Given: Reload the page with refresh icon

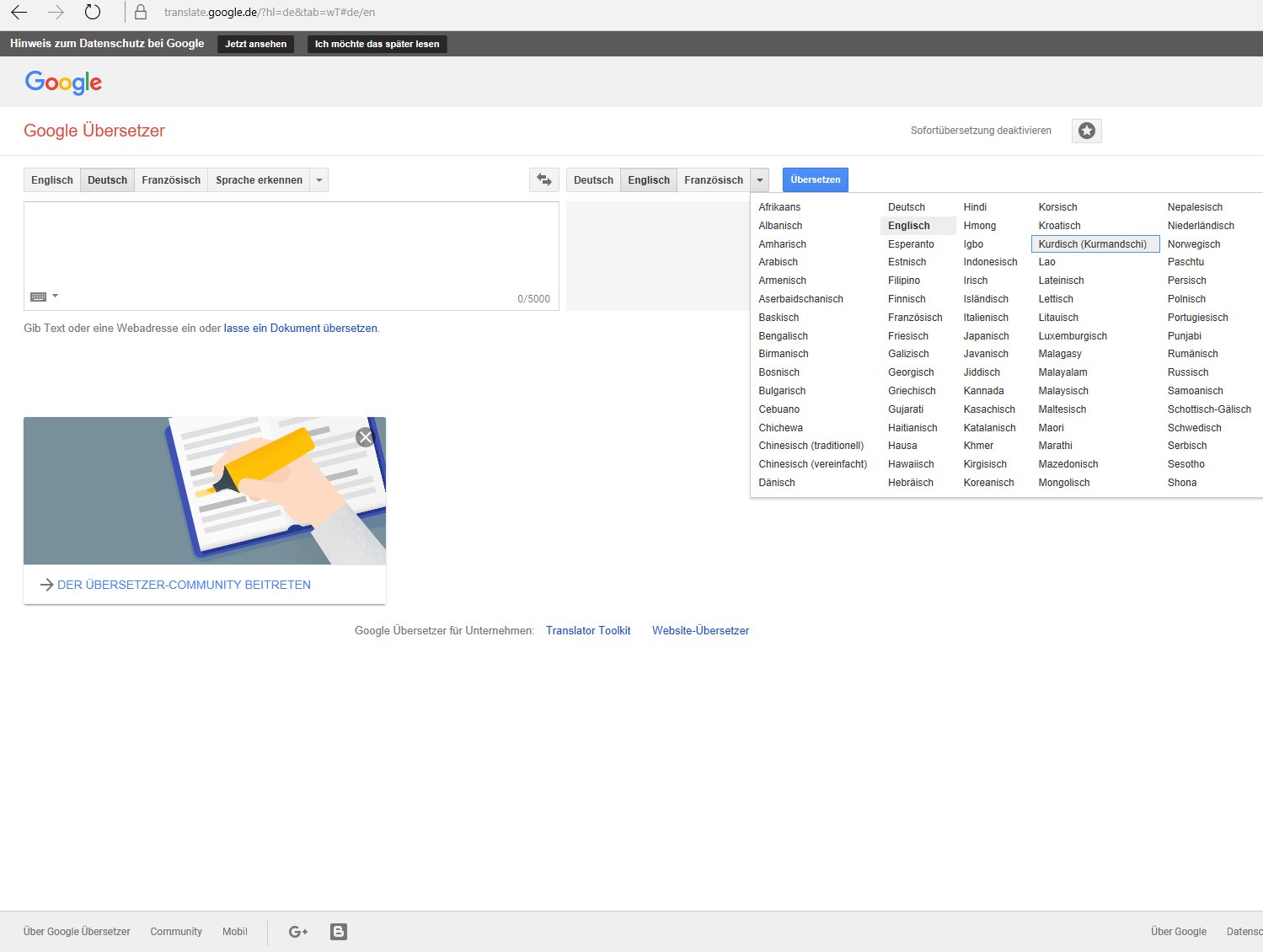Looking at the screenshot, I should click(x=93, y=13).
